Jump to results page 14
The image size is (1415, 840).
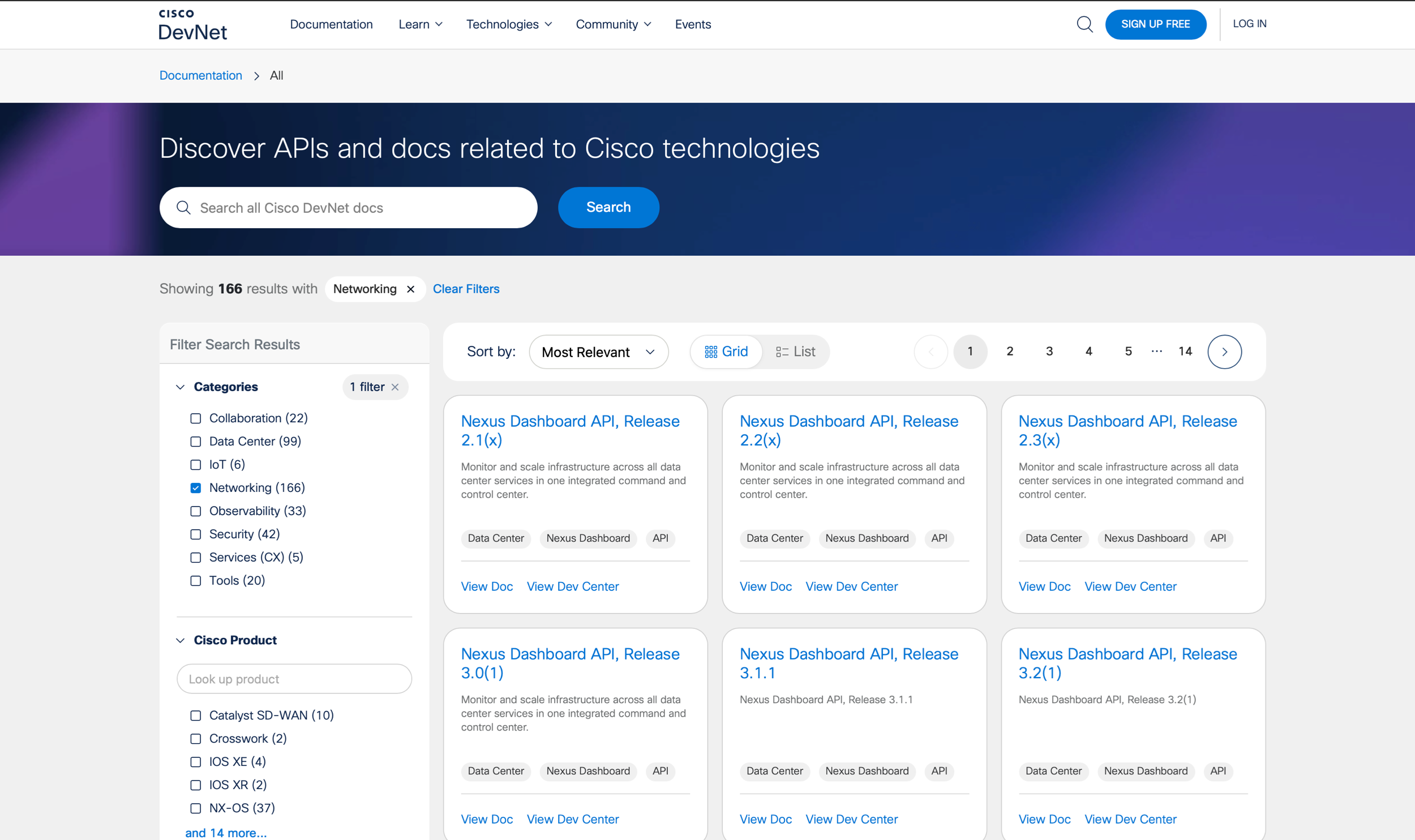(1185, 352)
